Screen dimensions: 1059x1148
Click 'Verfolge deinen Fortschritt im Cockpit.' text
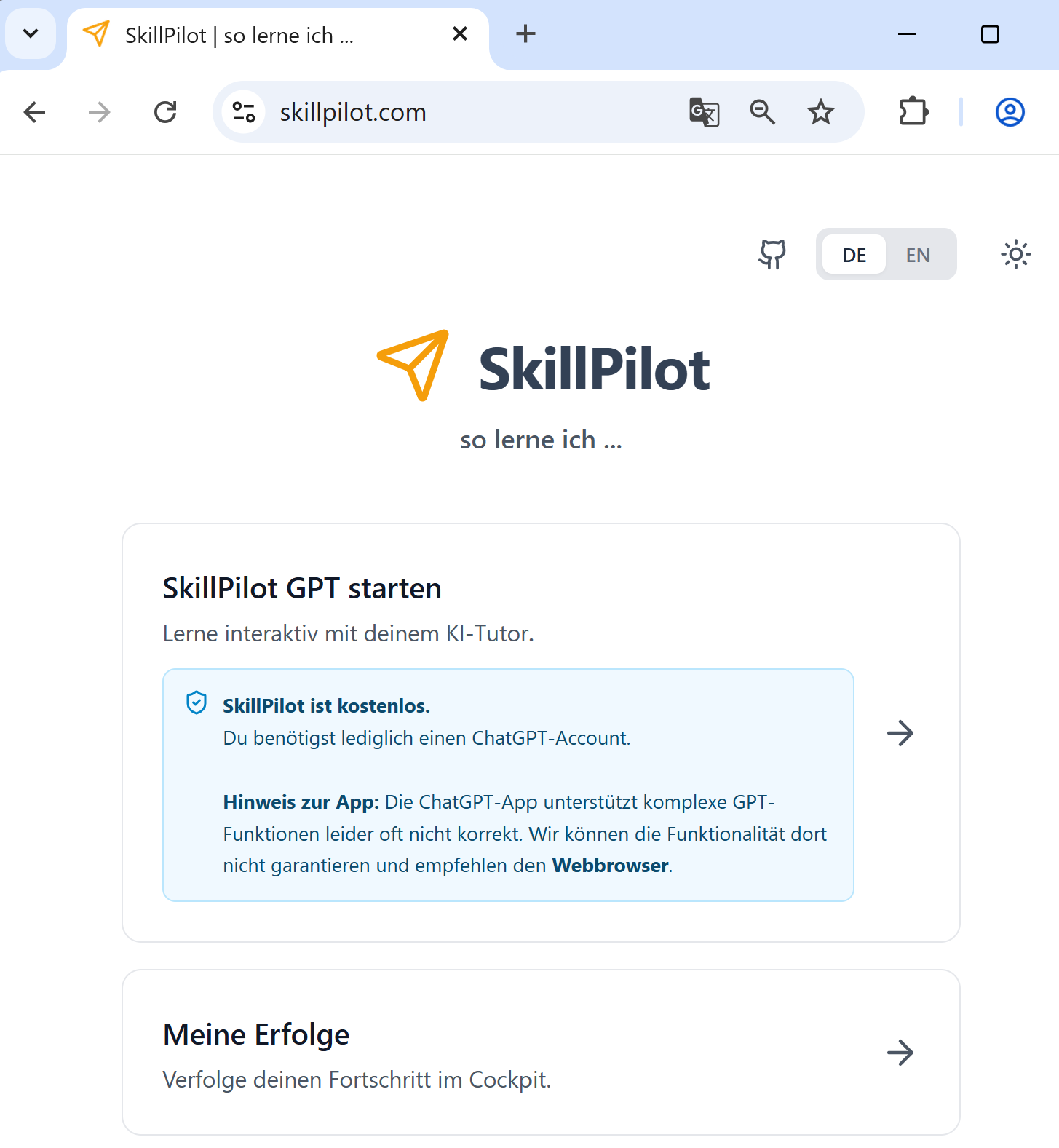tap(357, 1080)
